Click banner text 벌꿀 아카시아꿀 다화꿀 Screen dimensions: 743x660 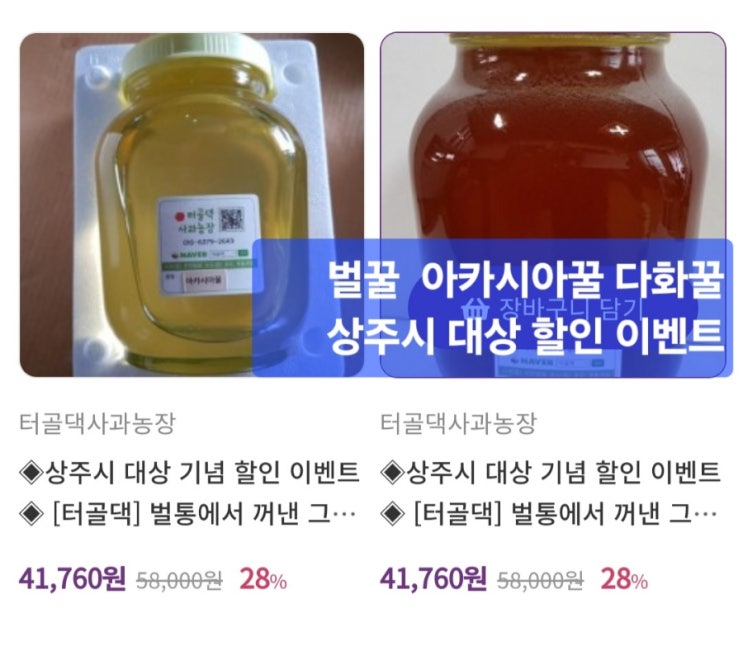(526, 280)
